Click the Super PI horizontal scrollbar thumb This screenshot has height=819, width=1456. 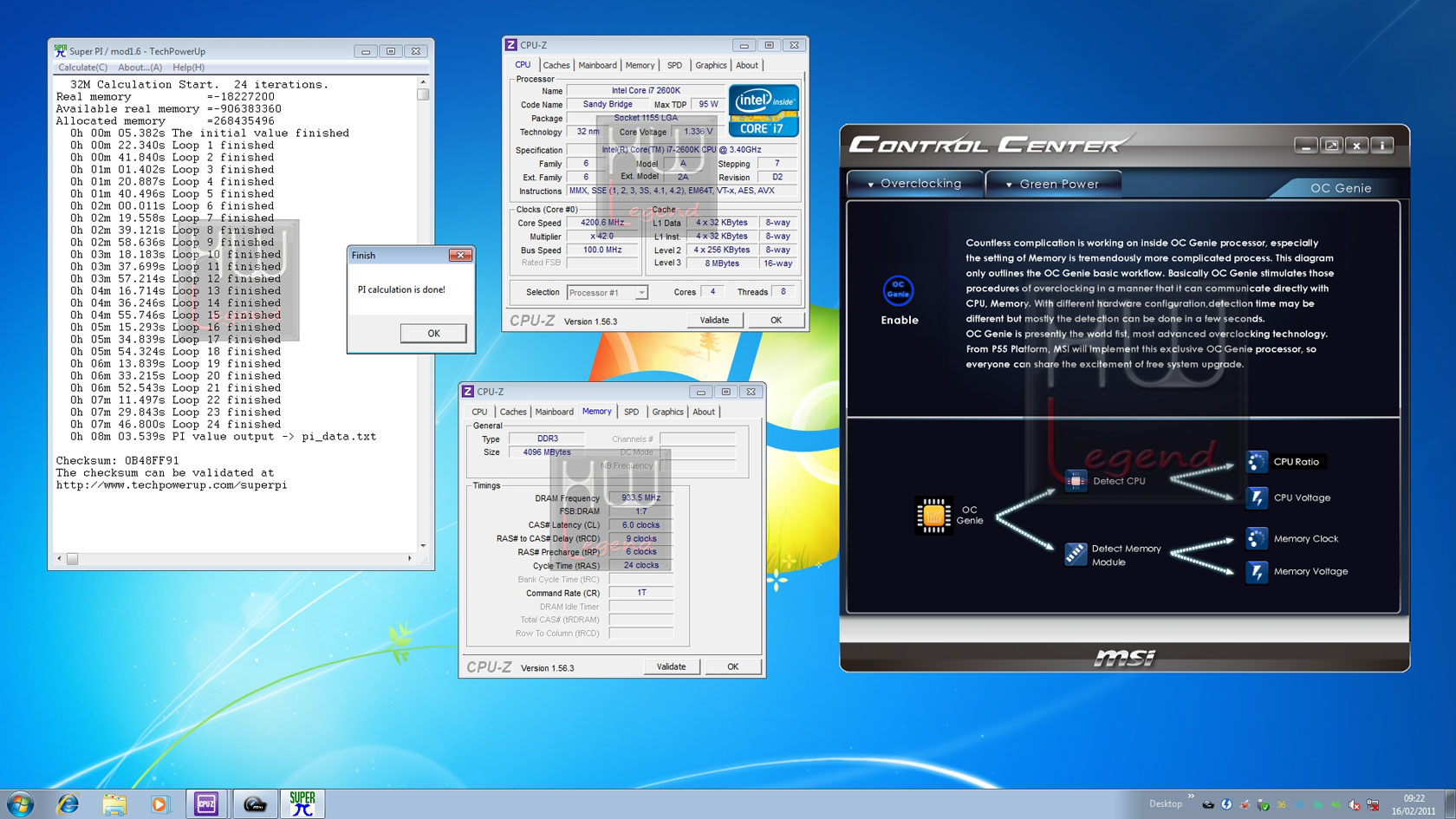(x=72, y=559)
